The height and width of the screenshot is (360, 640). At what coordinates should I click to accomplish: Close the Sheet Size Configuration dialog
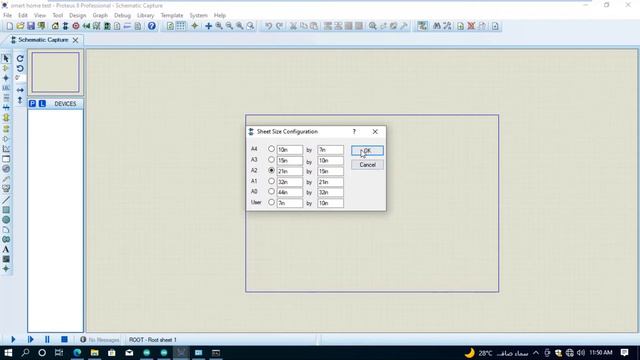pos(375,131)
